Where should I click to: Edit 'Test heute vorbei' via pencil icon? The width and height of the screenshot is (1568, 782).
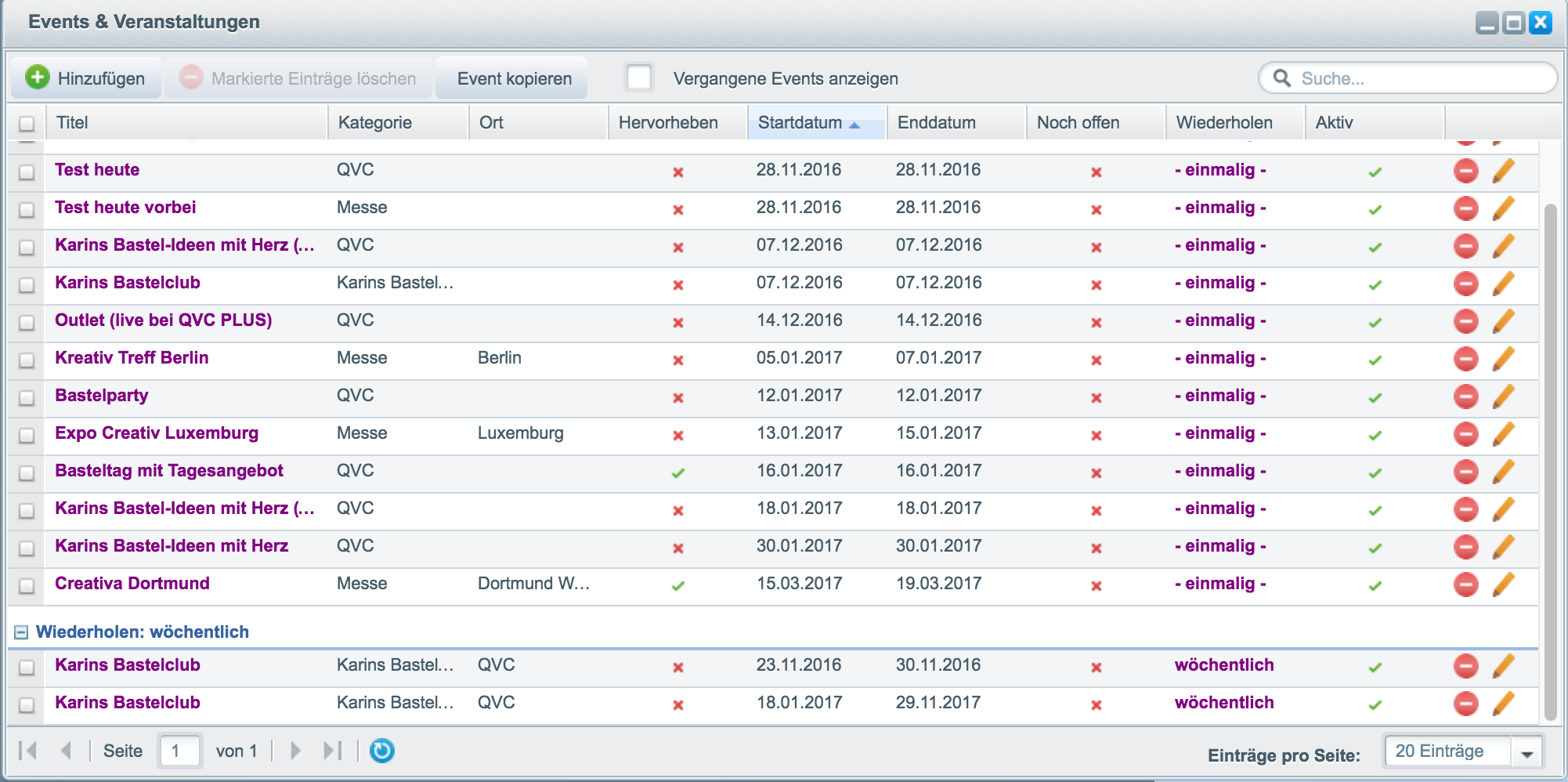1503,208
